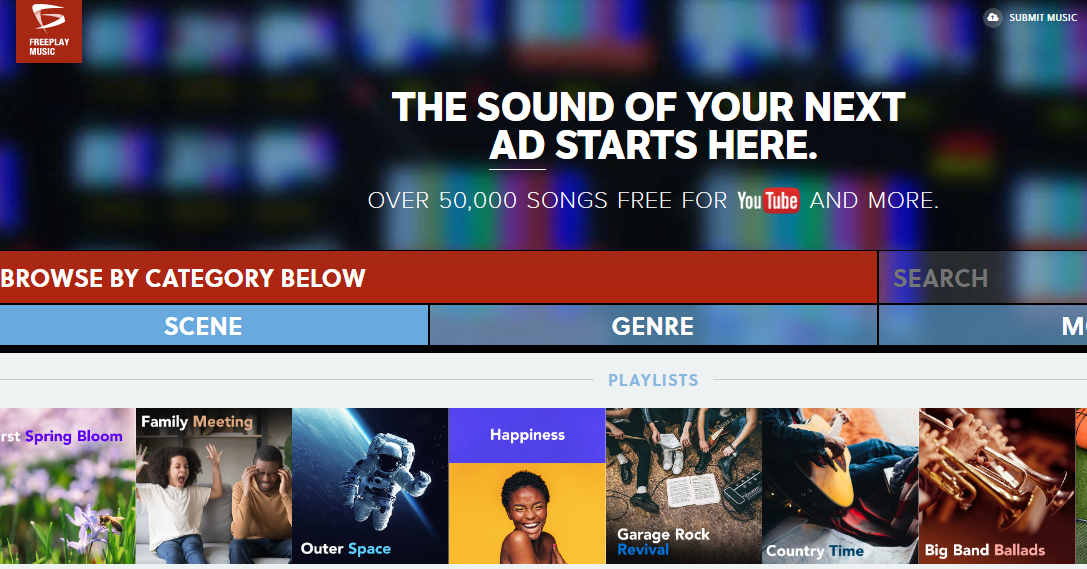Click the partially visible playlist tile after Big Band Ballads
The height and width of the screenshot is (569, 1087).
click(1081, 486)
